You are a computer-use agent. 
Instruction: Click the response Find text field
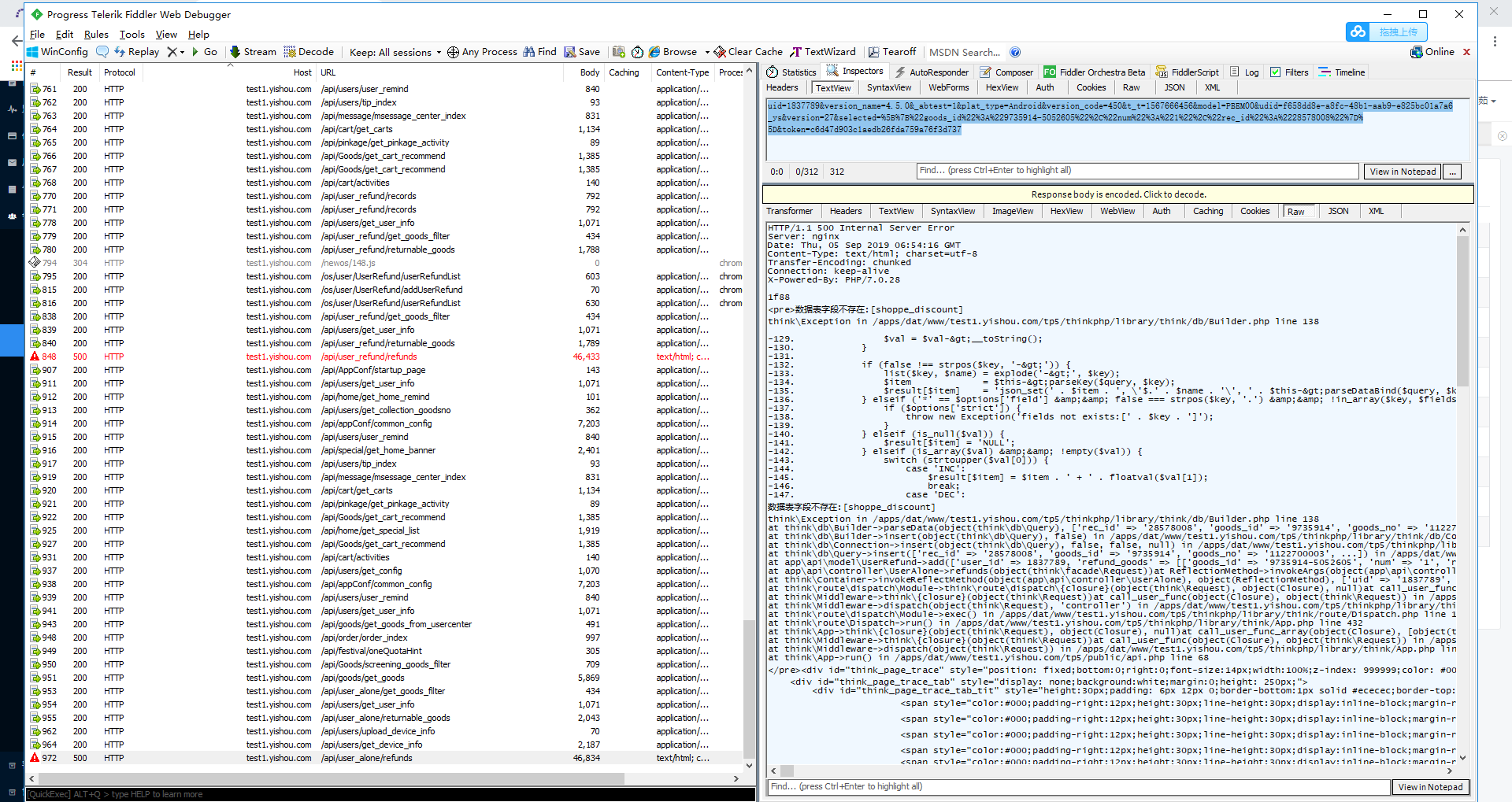[x=1079, y=787]
